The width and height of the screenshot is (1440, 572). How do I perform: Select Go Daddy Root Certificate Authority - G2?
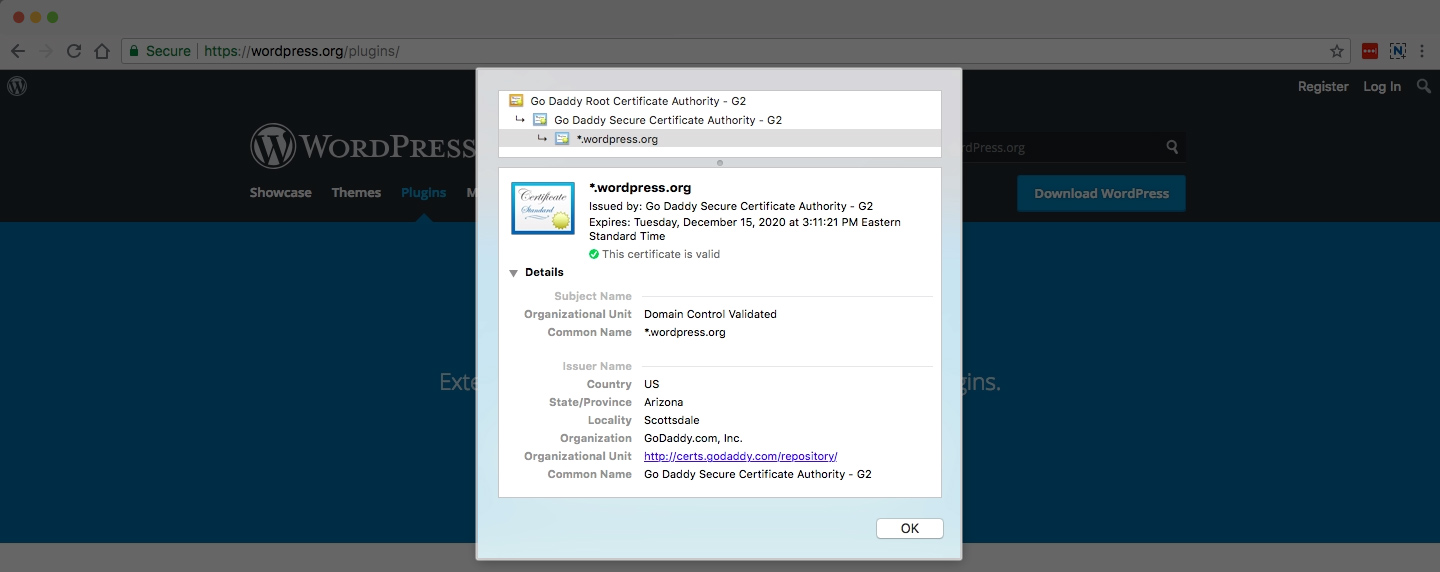click(637, 101)
